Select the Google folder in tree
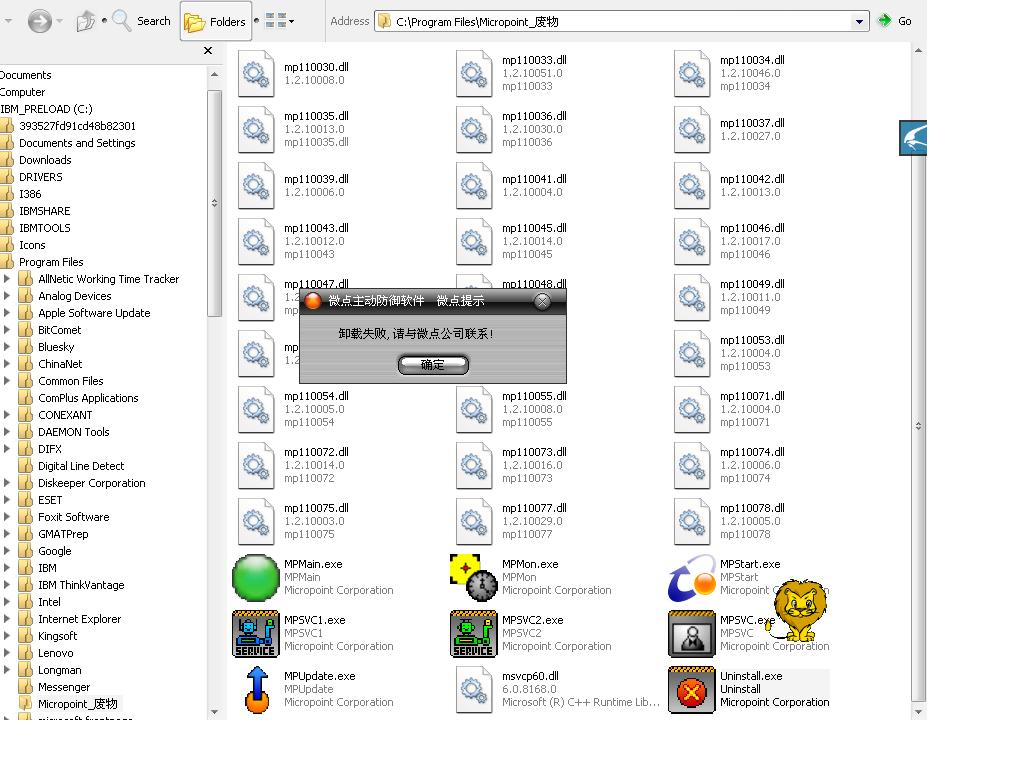This screenshot has height=768, width=1024. [x=55, y=551]
